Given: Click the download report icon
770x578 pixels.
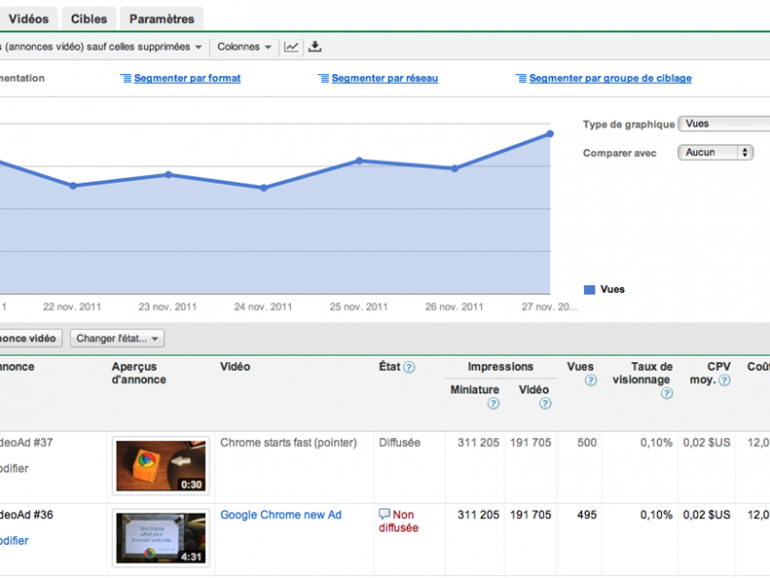Looking at the screenshot, I should click(316, 47).
